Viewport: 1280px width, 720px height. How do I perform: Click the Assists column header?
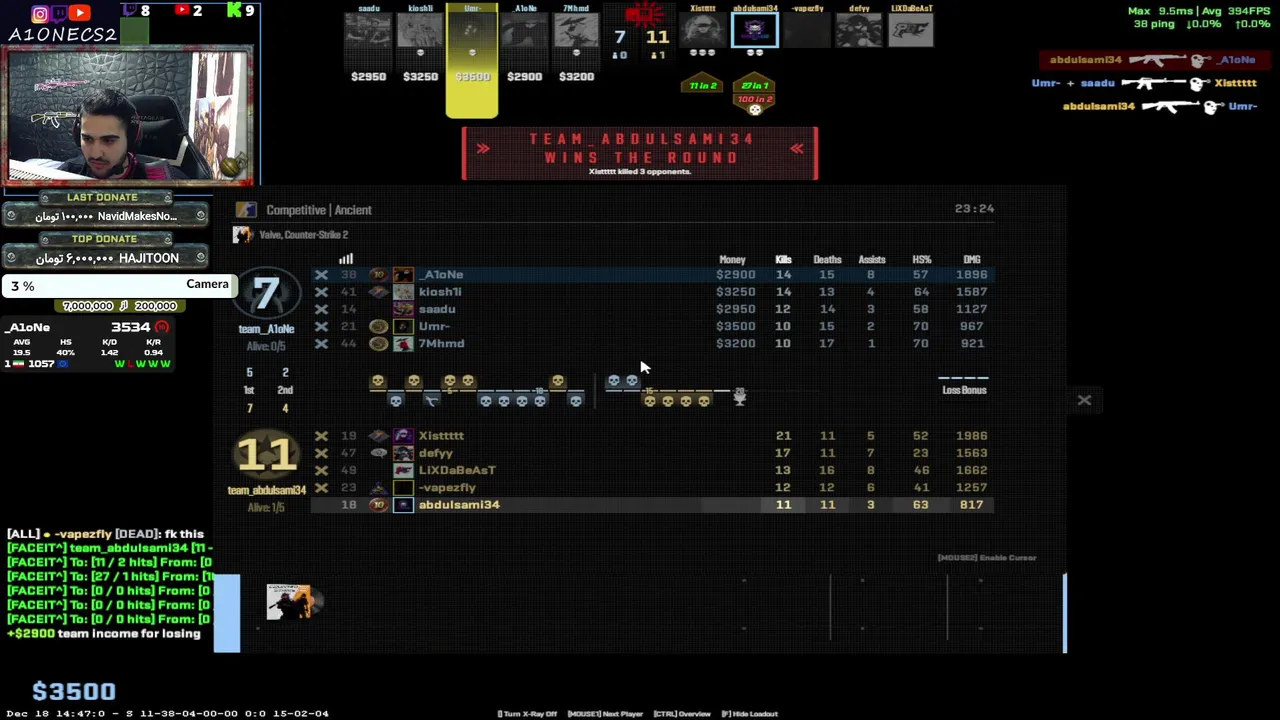[871, 260]
